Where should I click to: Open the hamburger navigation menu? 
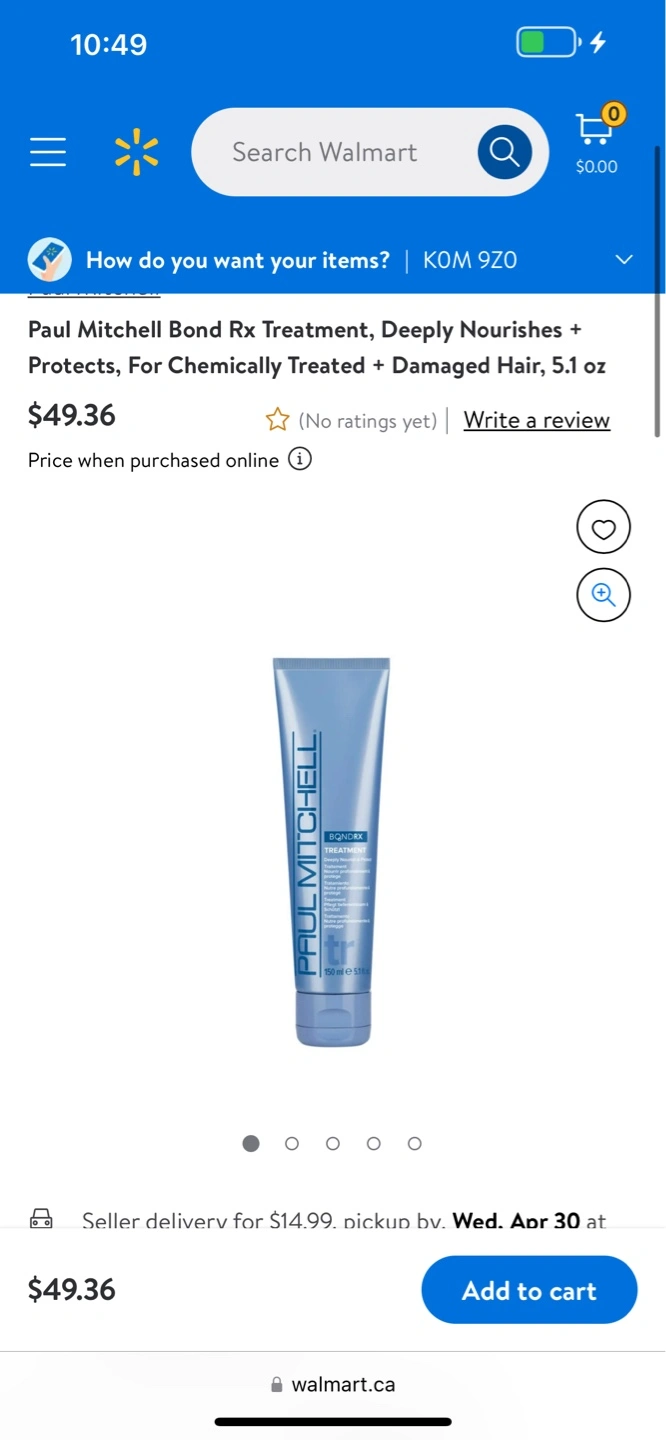point(48,152)
